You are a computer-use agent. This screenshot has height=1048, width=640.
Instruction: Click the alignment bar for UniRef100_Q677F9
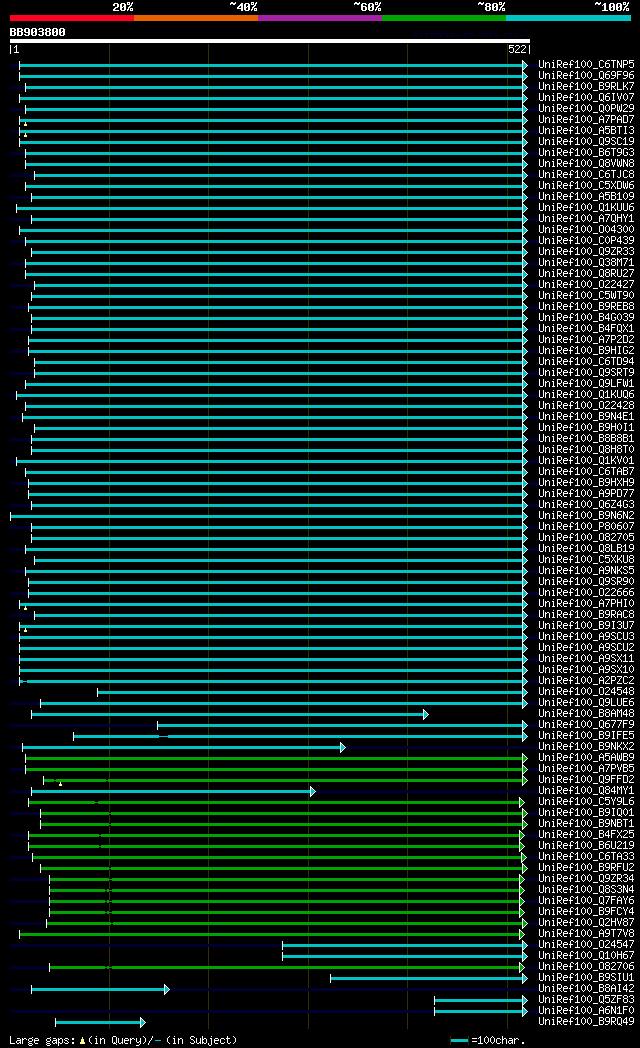point(343,725)
